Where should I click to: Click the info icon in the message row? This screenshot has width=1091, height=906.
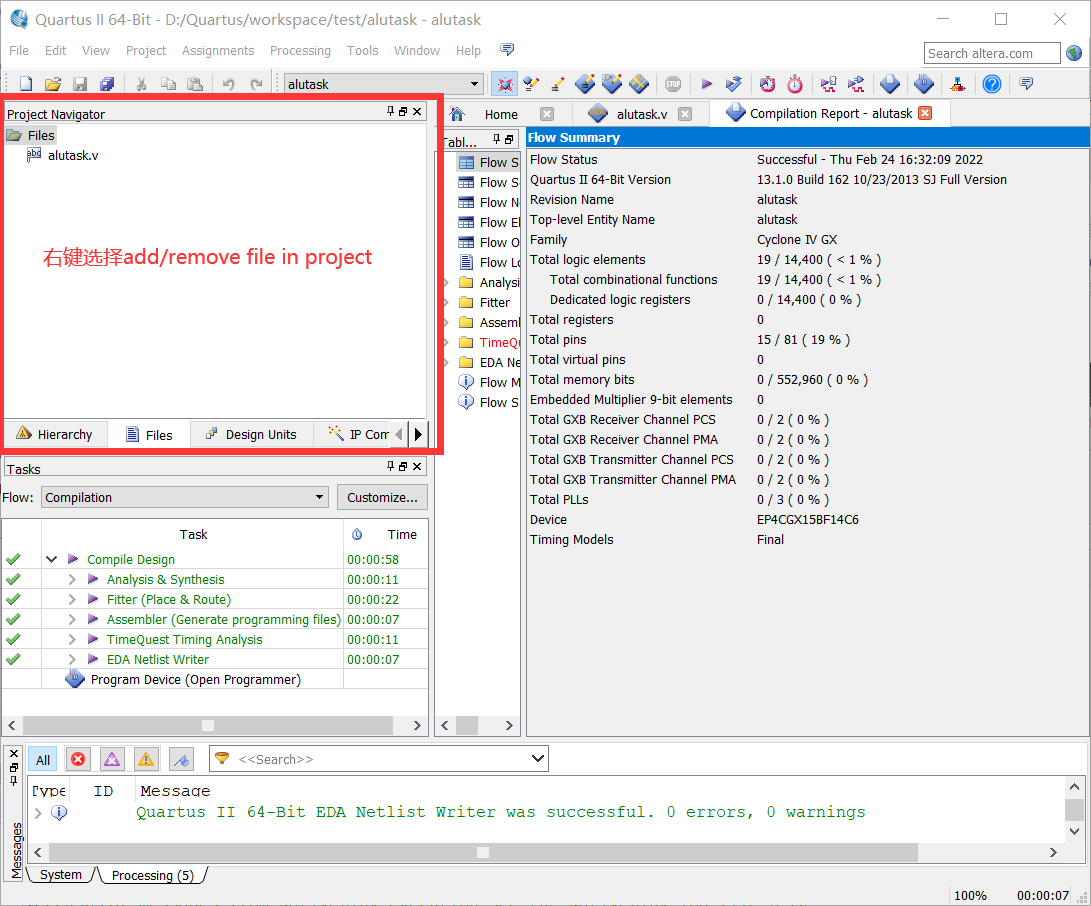[59, 812]
